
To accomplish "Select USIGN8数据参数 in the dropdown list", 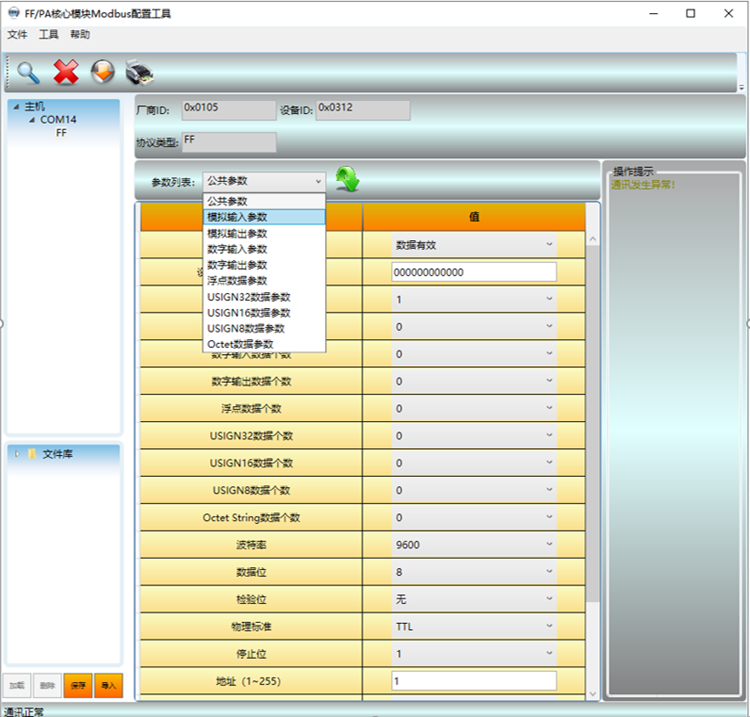I will pos(265,329).
